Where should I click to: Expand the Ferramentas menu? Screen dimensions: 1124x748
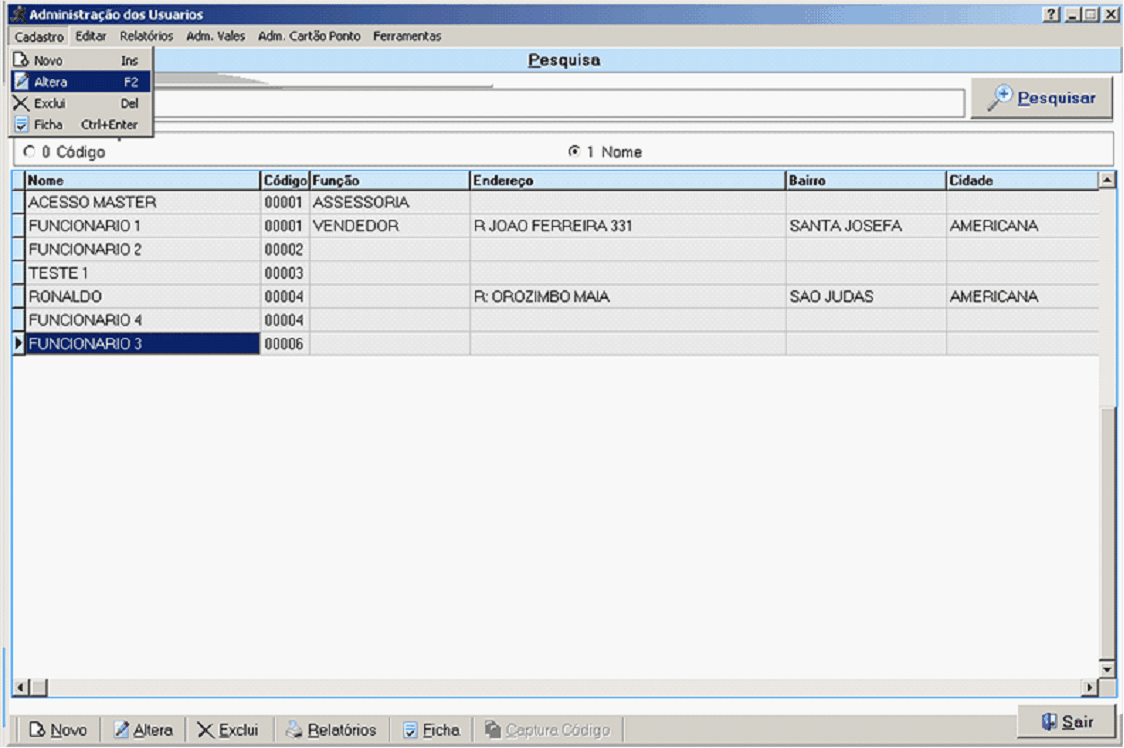click(406, 36)
